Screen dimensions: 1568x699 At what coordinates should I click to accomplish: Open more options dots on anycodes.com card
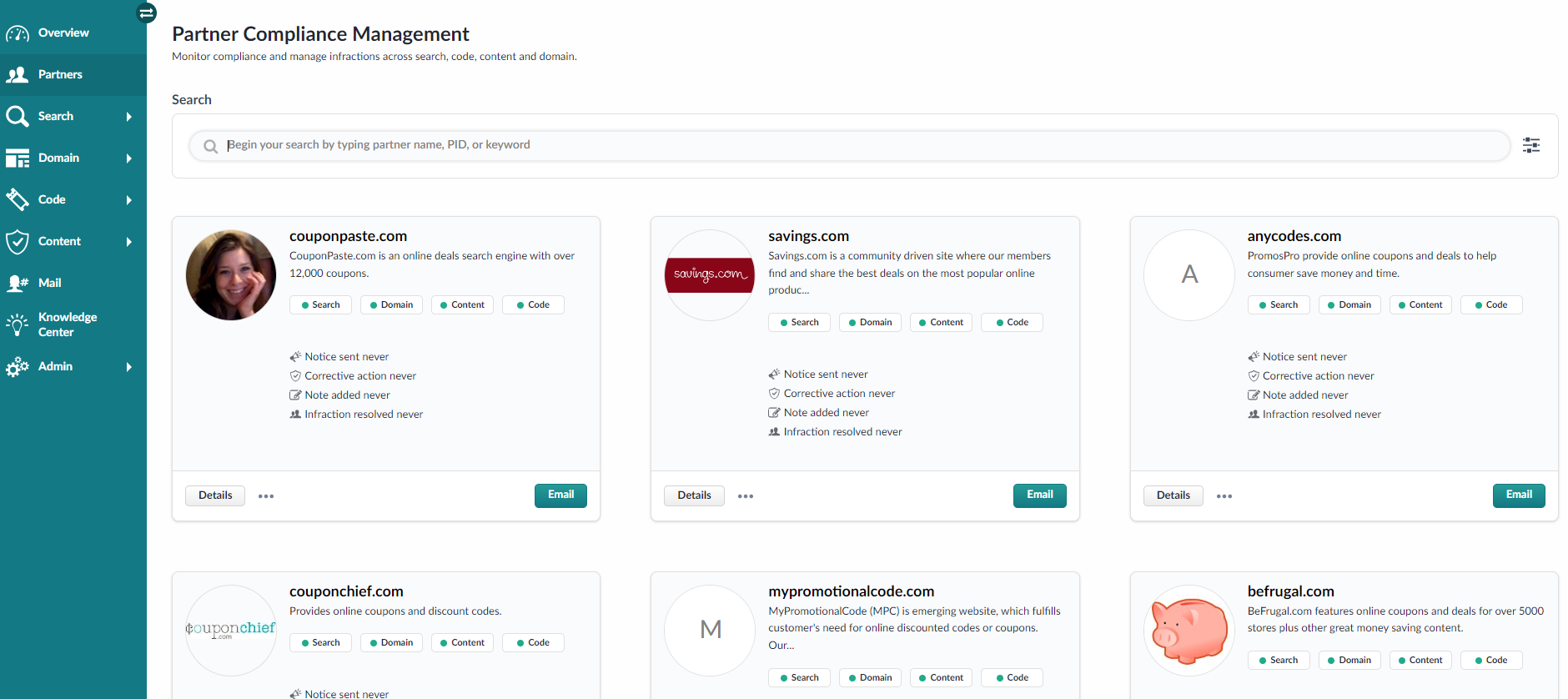point(1224,496)
